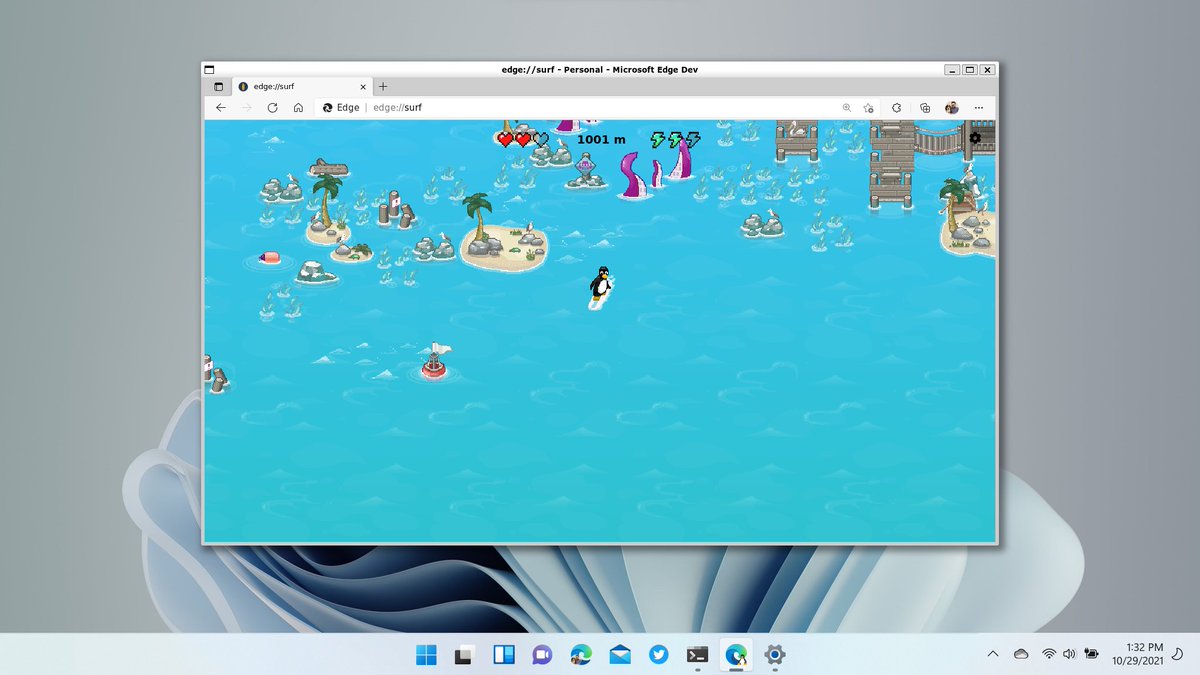Go back using the browser back arrow
Image resolution: width=1200 pixels, height=675 pixels.
(x=221, y=107)
